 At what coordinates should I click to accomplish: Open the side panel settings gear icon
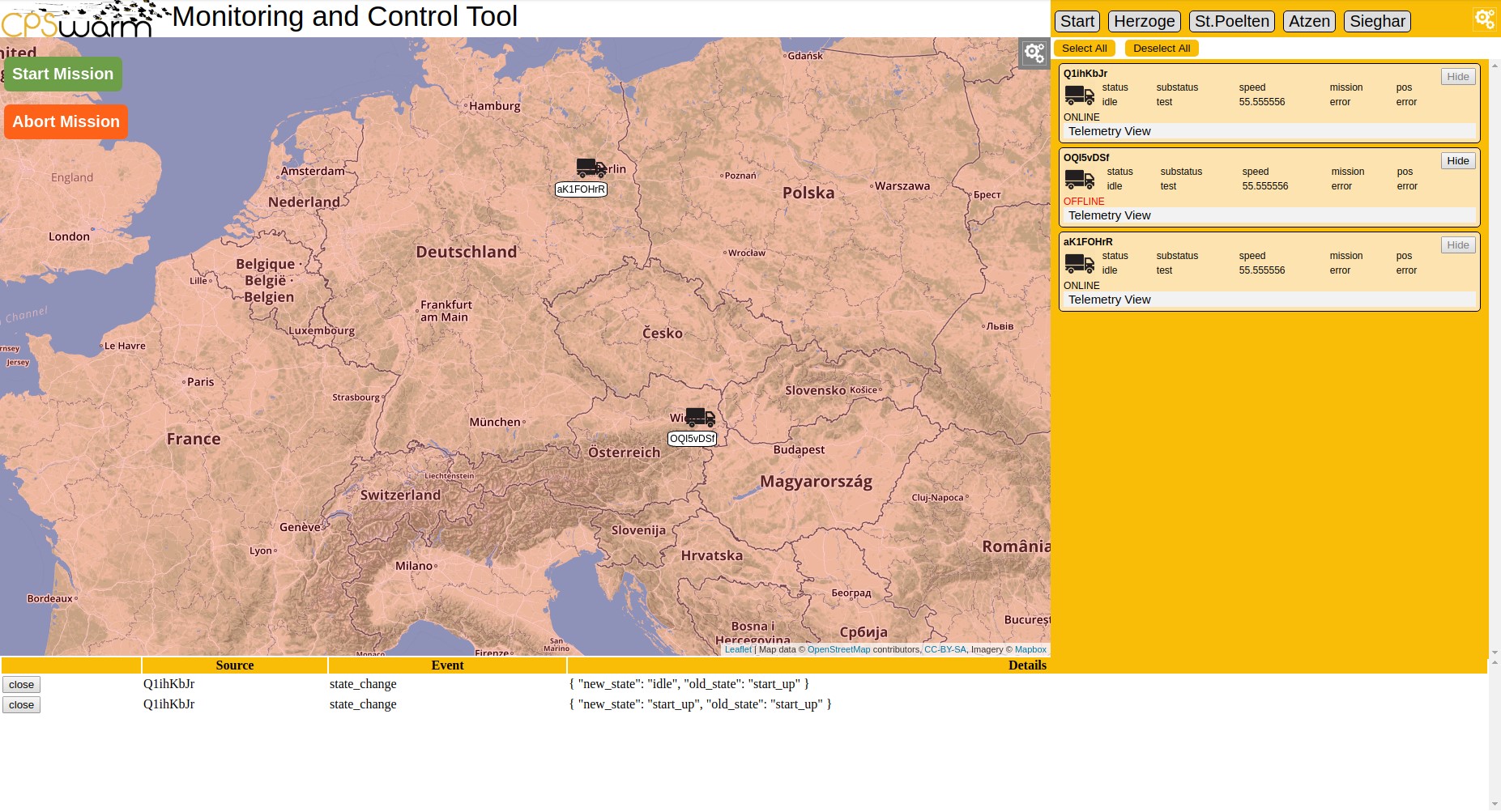[1485, 19]
